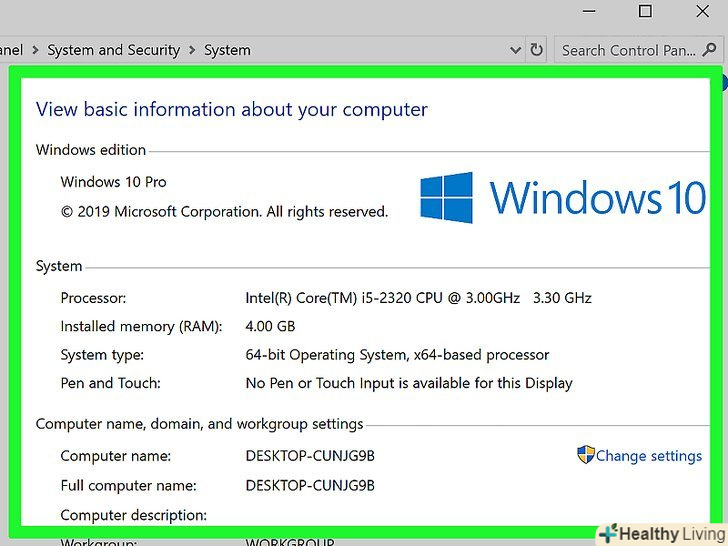Select the System breadcrumb item

(228, 50)
